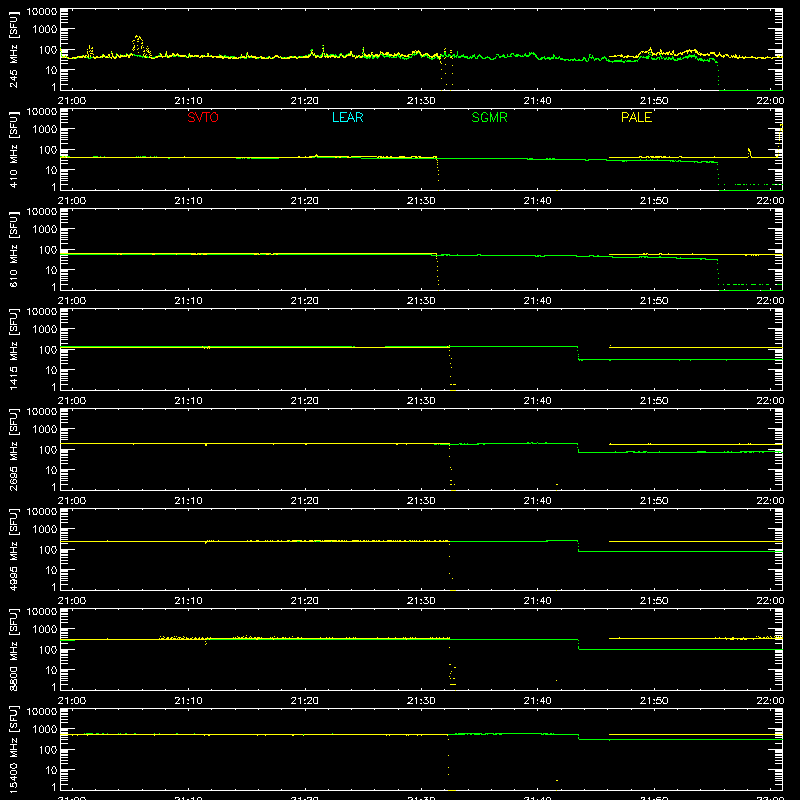Click the cyan LEAR station label

tap(347, 117)
